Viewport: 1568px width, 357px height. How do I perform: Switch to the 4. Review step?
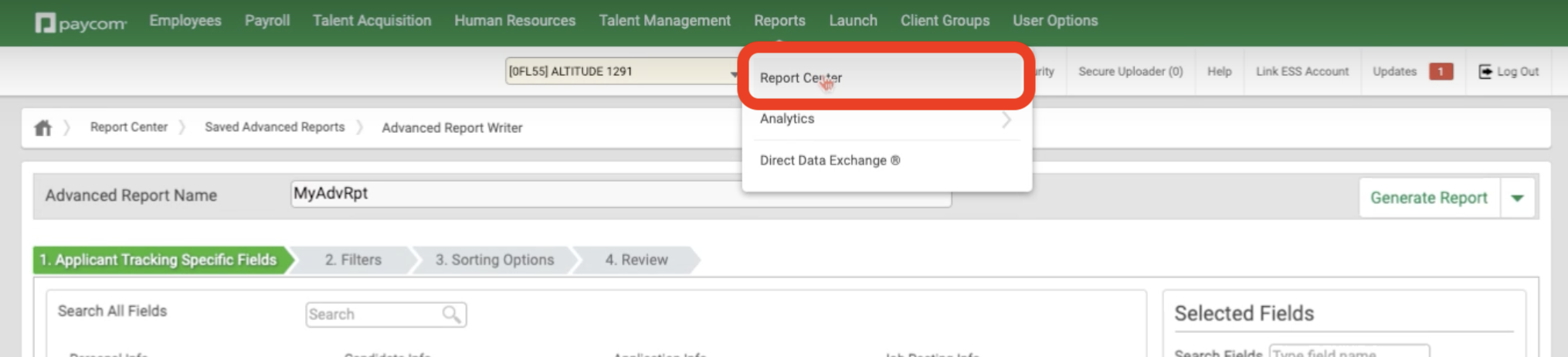point(636,260)
